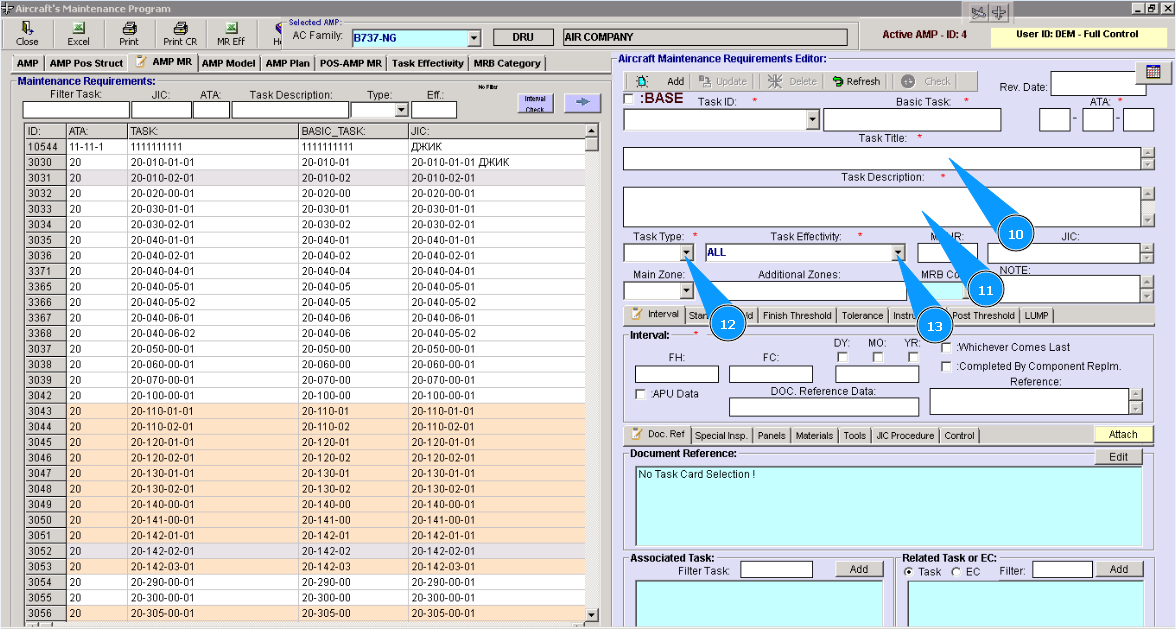
Task: Click the Add task icon in editor
Action: pyautogui.click(x=643, y=82)
